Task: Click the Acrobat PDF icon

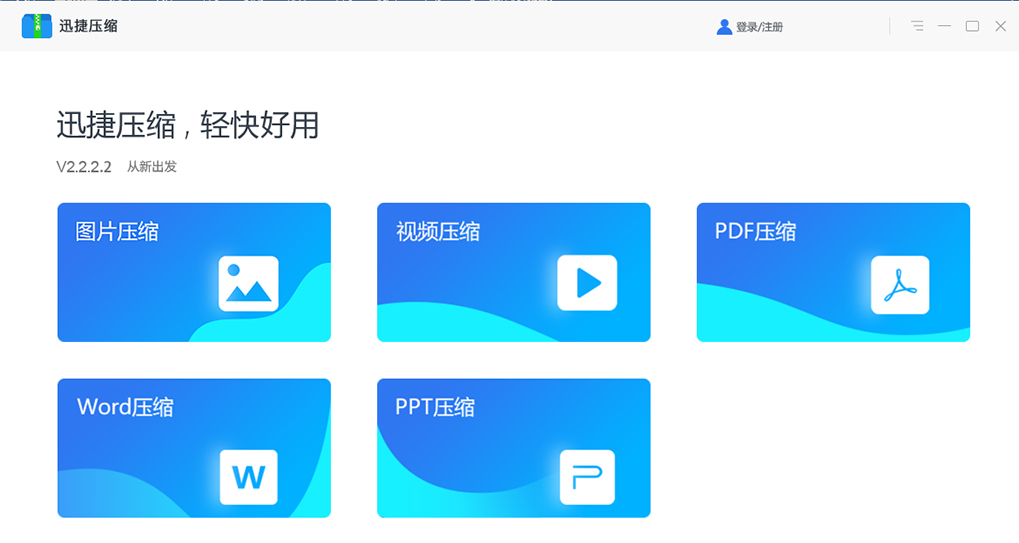Action: click(900, 285)
